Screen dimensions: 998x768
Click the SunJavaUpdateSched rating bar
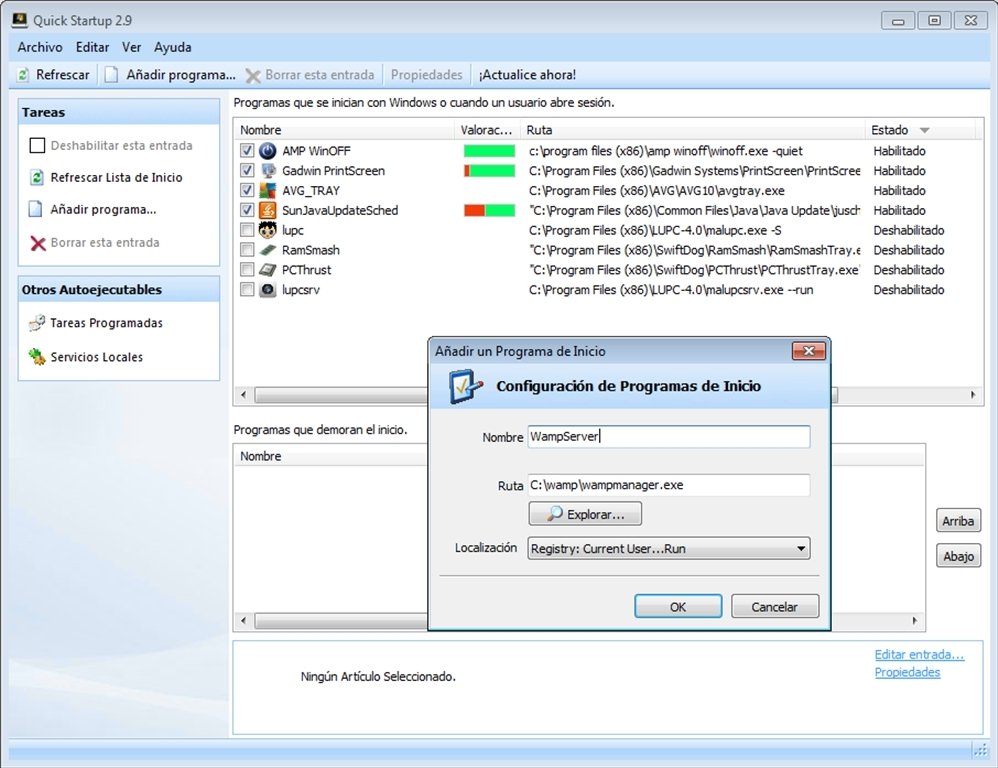click(x=489, y=210)
